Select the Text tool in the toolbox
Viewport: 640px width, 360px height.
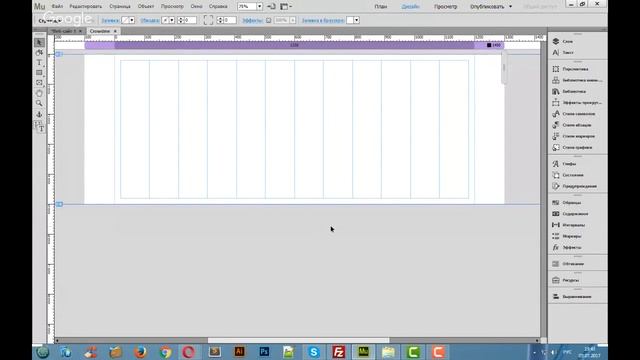pyautogui.click(x=39, y=62)
